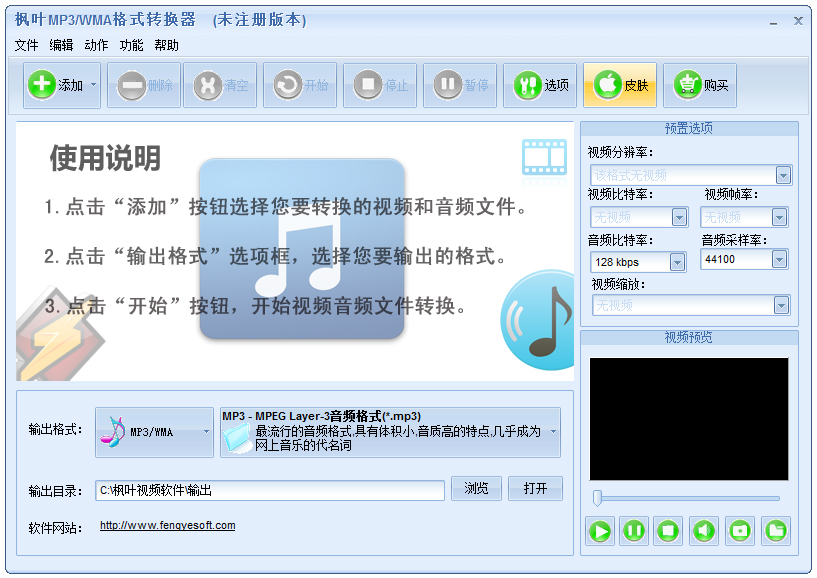817x578 pixels.
Task: Click the 暂停 (Pause) toolbar button
Action: [460, 85]
